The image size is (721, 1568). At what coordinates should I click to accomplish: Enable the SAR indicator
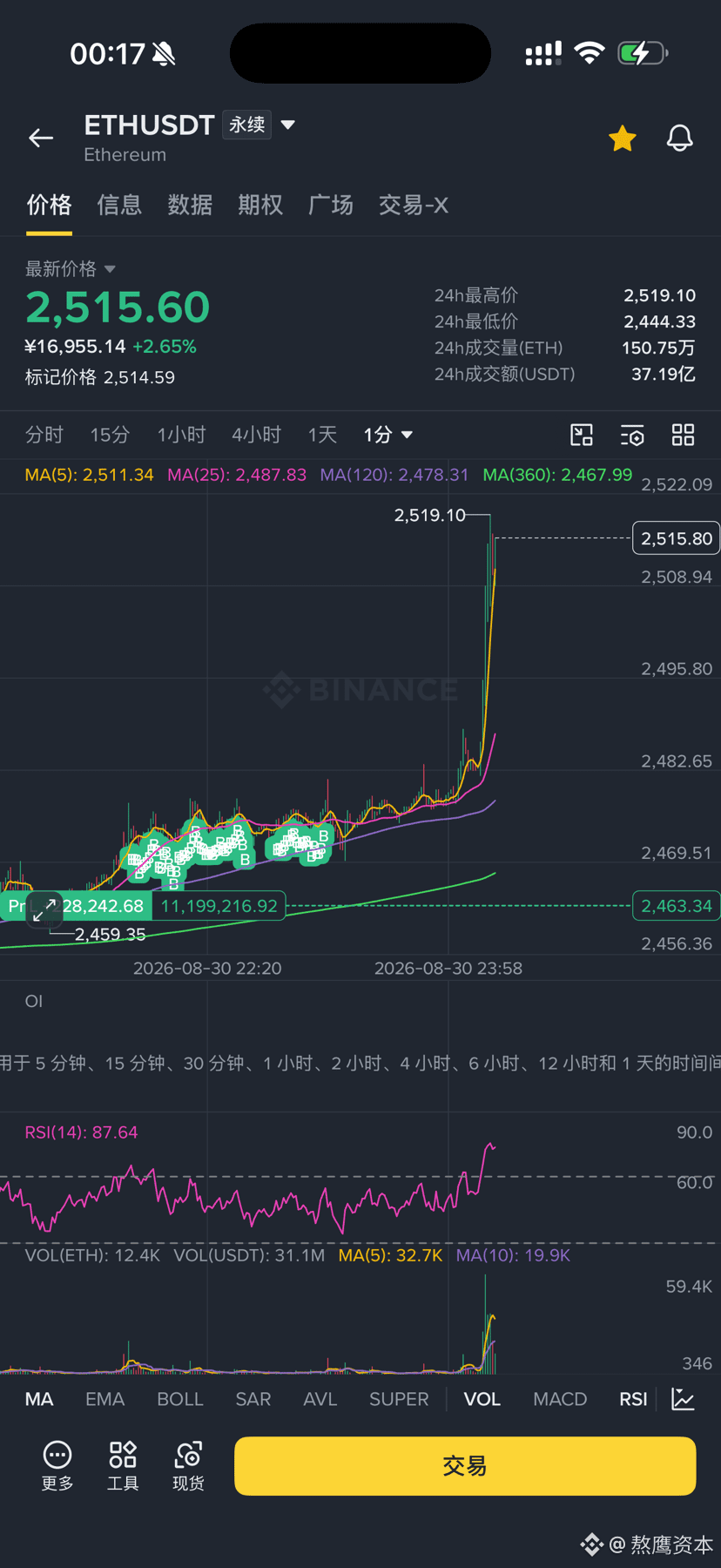pyautogui.click(x=253, y=1399)
